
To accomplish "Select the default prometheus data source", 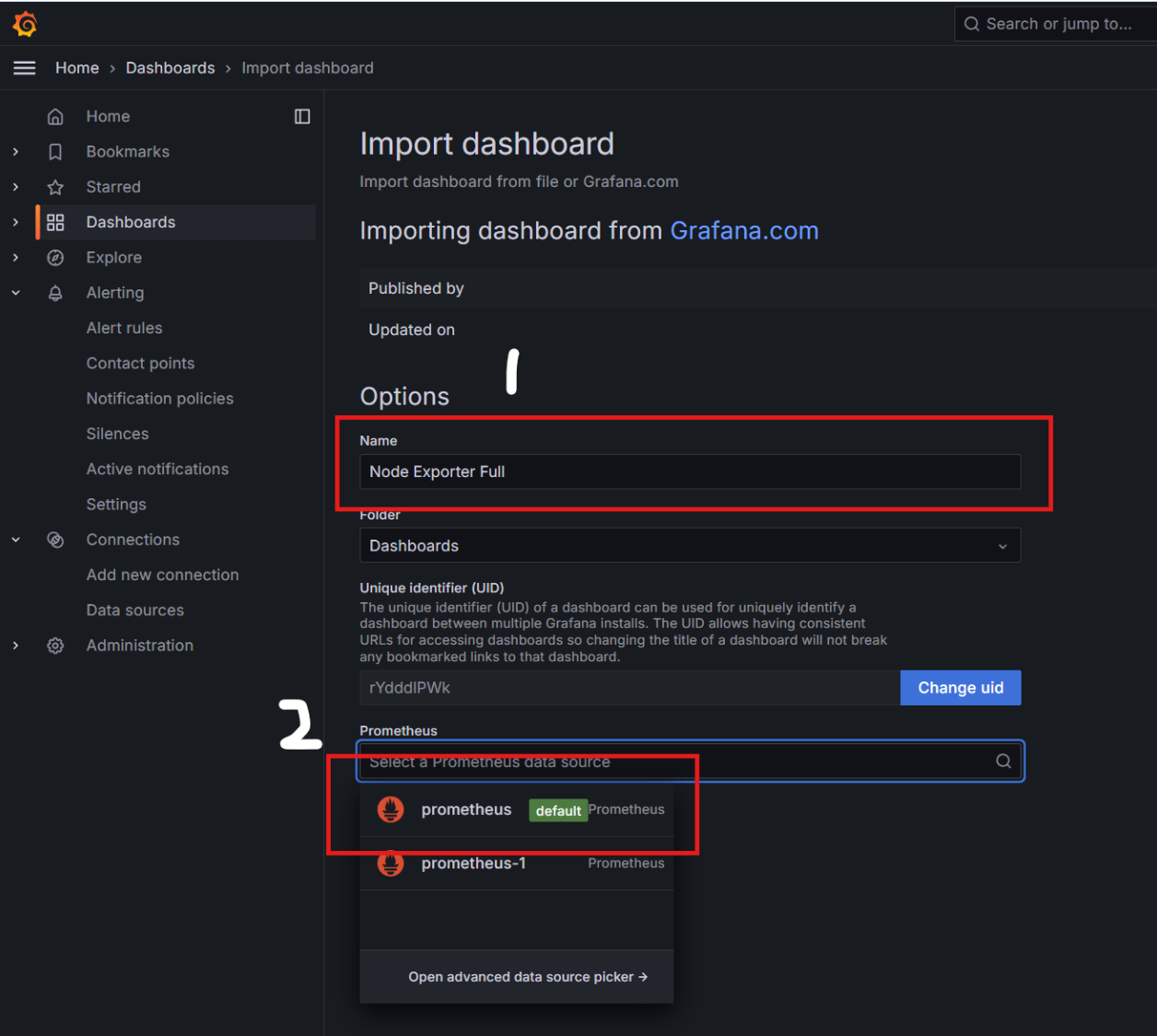I will [517, 809].
